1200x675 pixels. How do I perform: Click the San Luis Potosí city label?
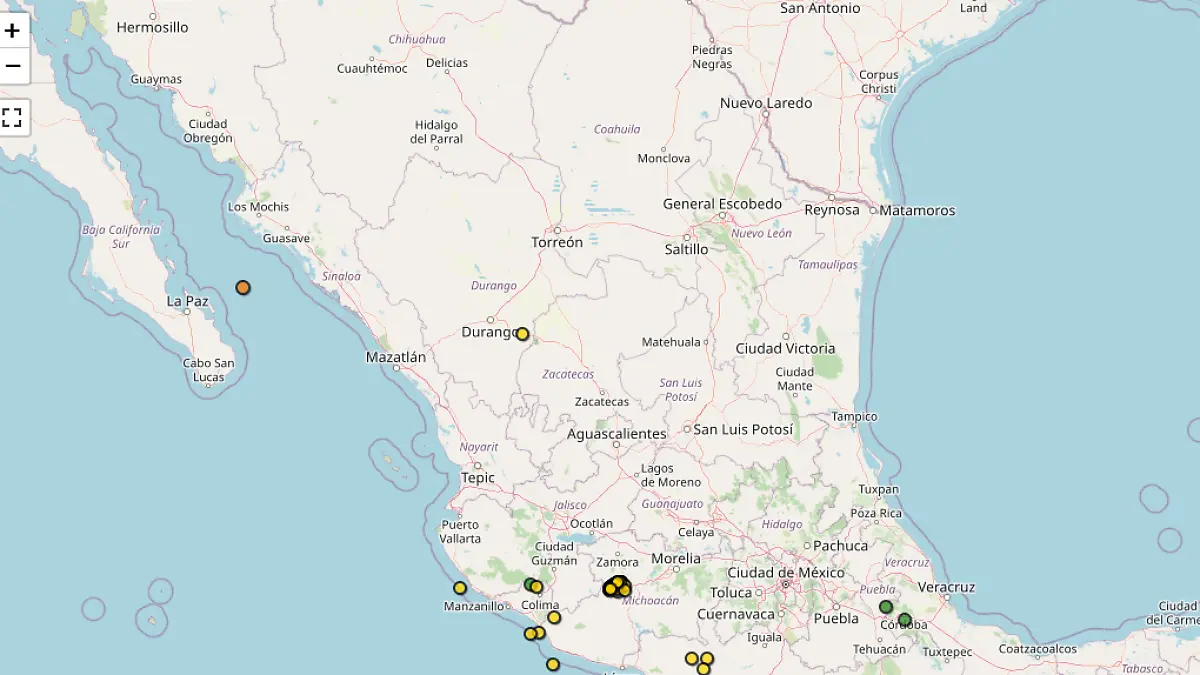point(743,429)
